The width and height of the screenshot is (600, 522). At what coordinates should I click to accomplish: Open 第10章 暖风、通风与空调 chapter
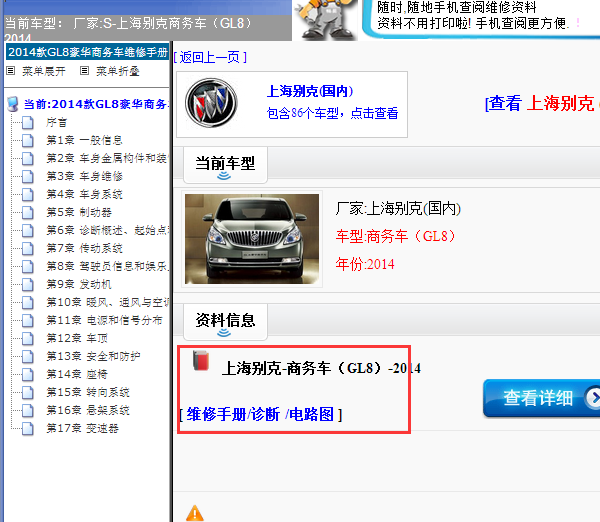click(107, 302)
